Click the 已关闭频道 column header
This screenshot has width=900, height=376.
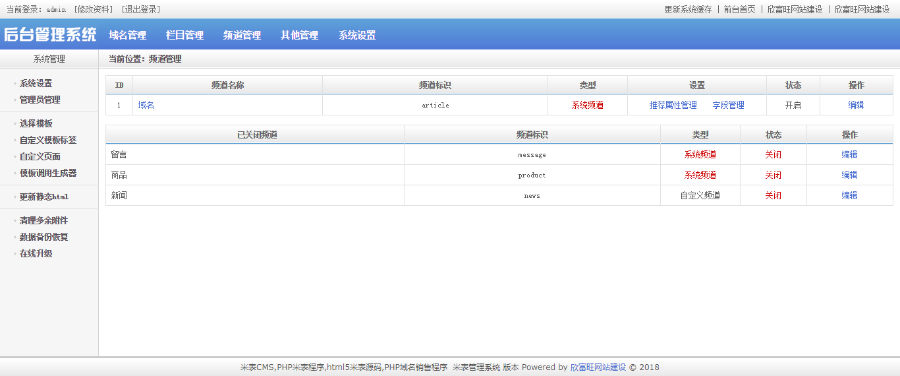(255, 134)
